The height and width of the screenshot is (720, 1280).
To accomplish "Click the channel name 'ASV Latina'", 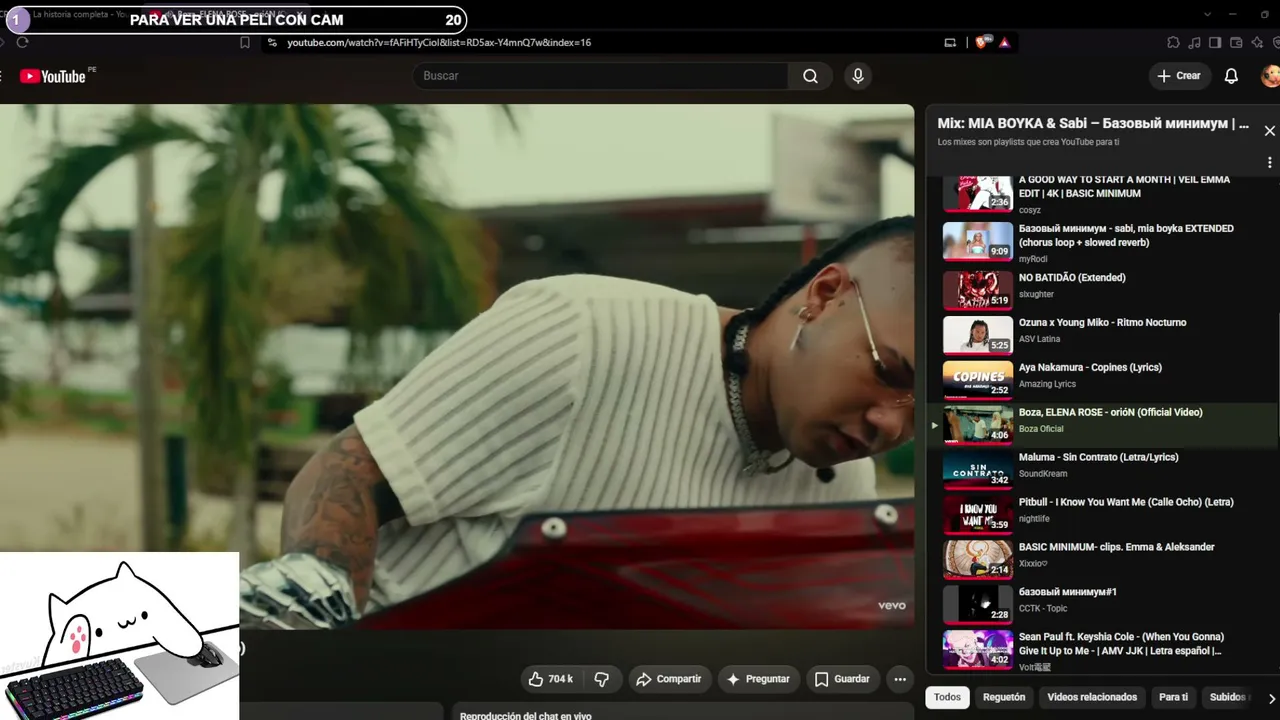I will (1039, 339).
